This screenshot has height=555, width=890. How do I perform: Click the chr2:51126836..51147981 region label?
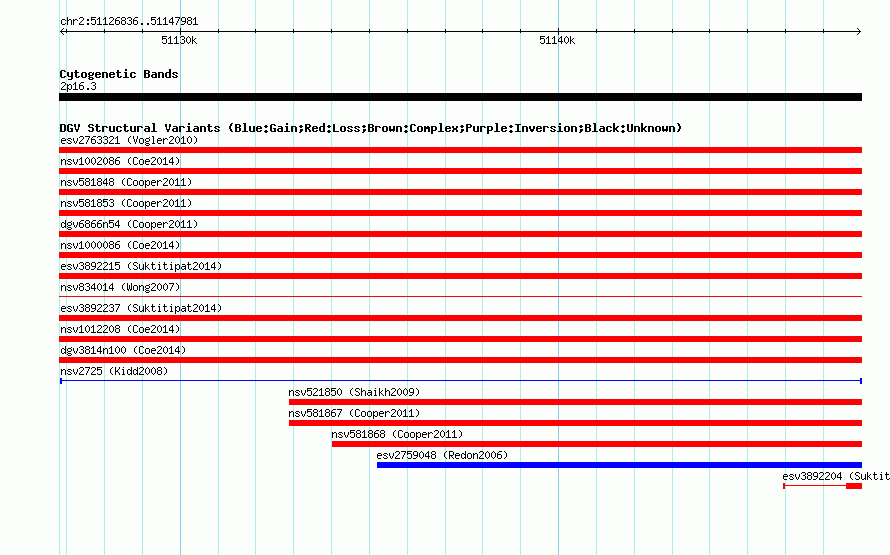(x=129, y=22)
